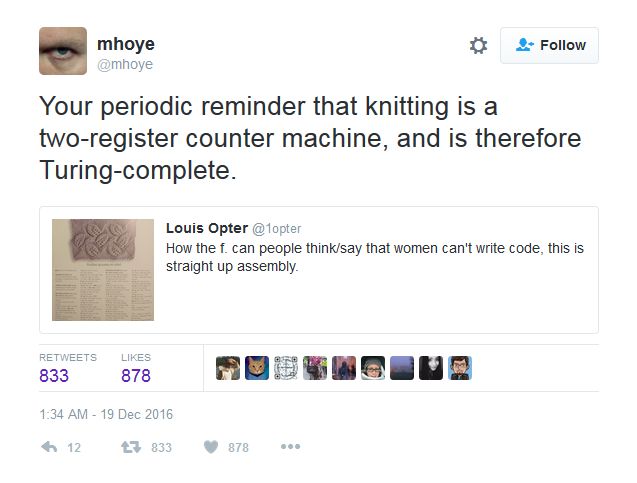Open the mhoye display name link
Screen dimensions: 637x483
point(125,44)
